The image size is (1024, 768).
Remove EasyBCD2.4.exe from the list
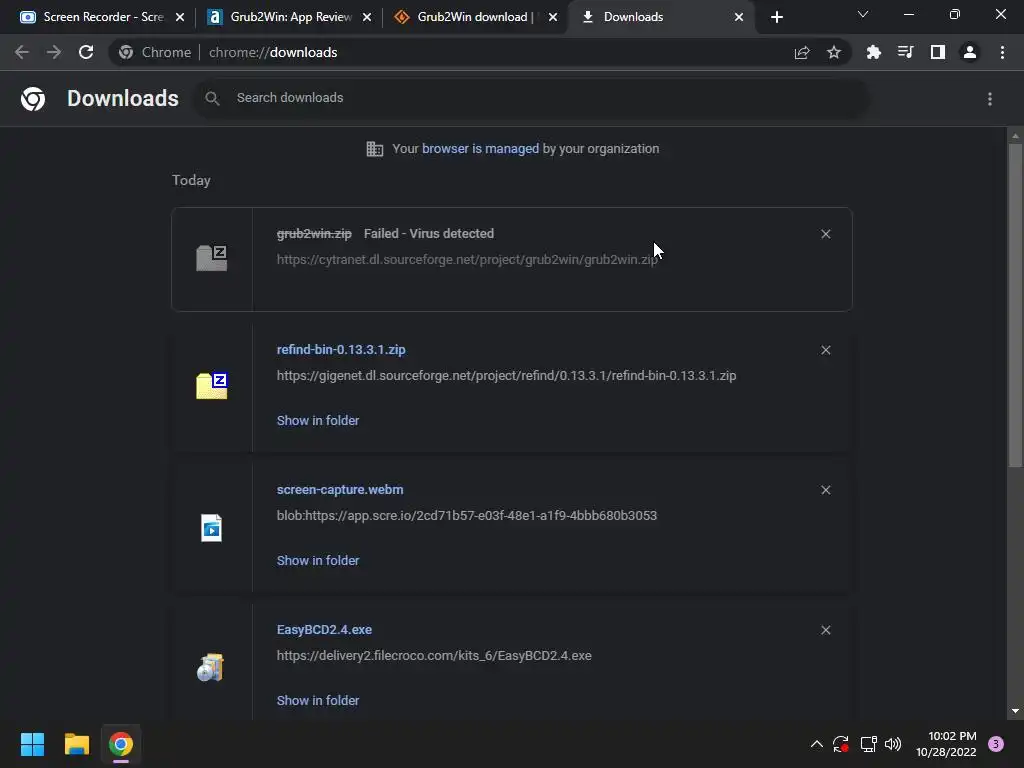pos(825,630)
